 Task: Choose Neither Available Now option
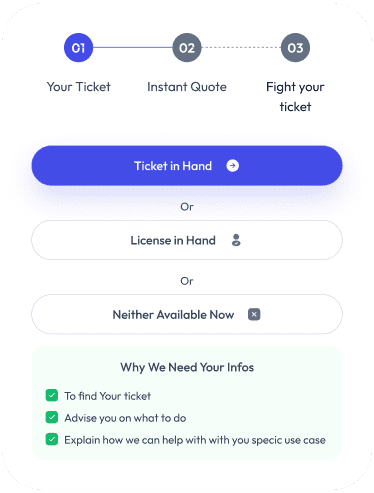pos(187,314)
